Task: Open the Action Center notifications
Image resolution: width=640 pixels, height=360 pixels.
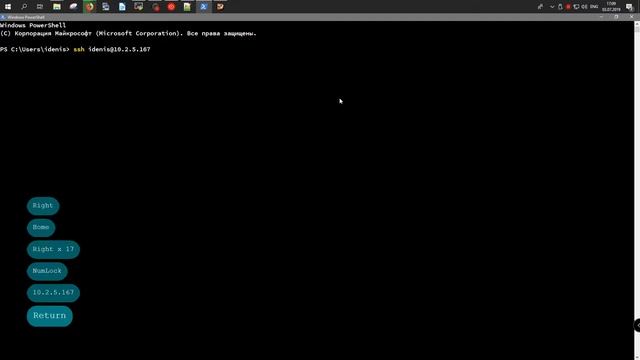Action: [629, 7]
